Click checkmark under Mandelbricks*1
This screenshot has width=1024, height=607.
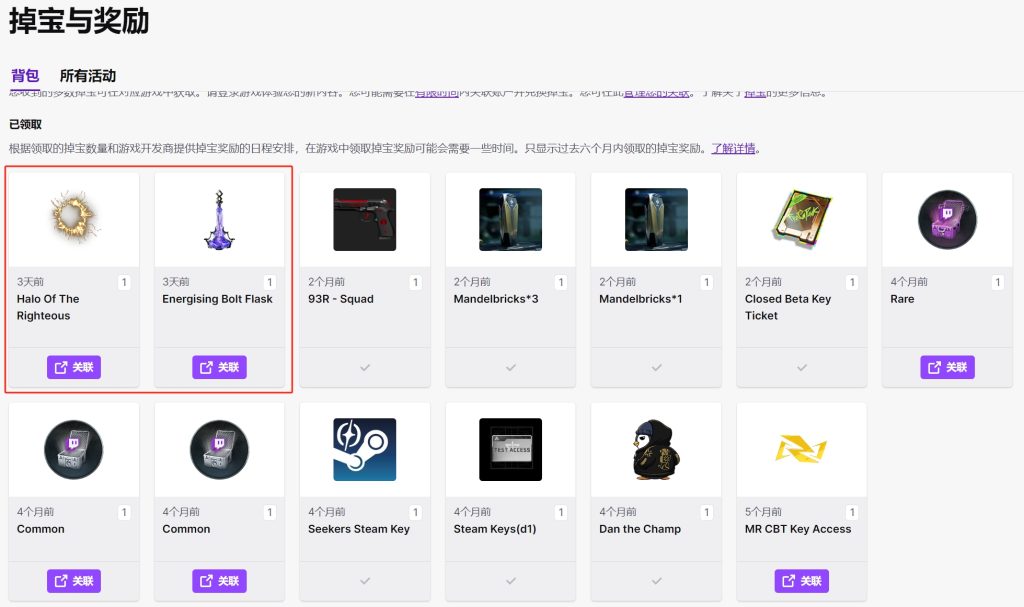click(656, 368)
